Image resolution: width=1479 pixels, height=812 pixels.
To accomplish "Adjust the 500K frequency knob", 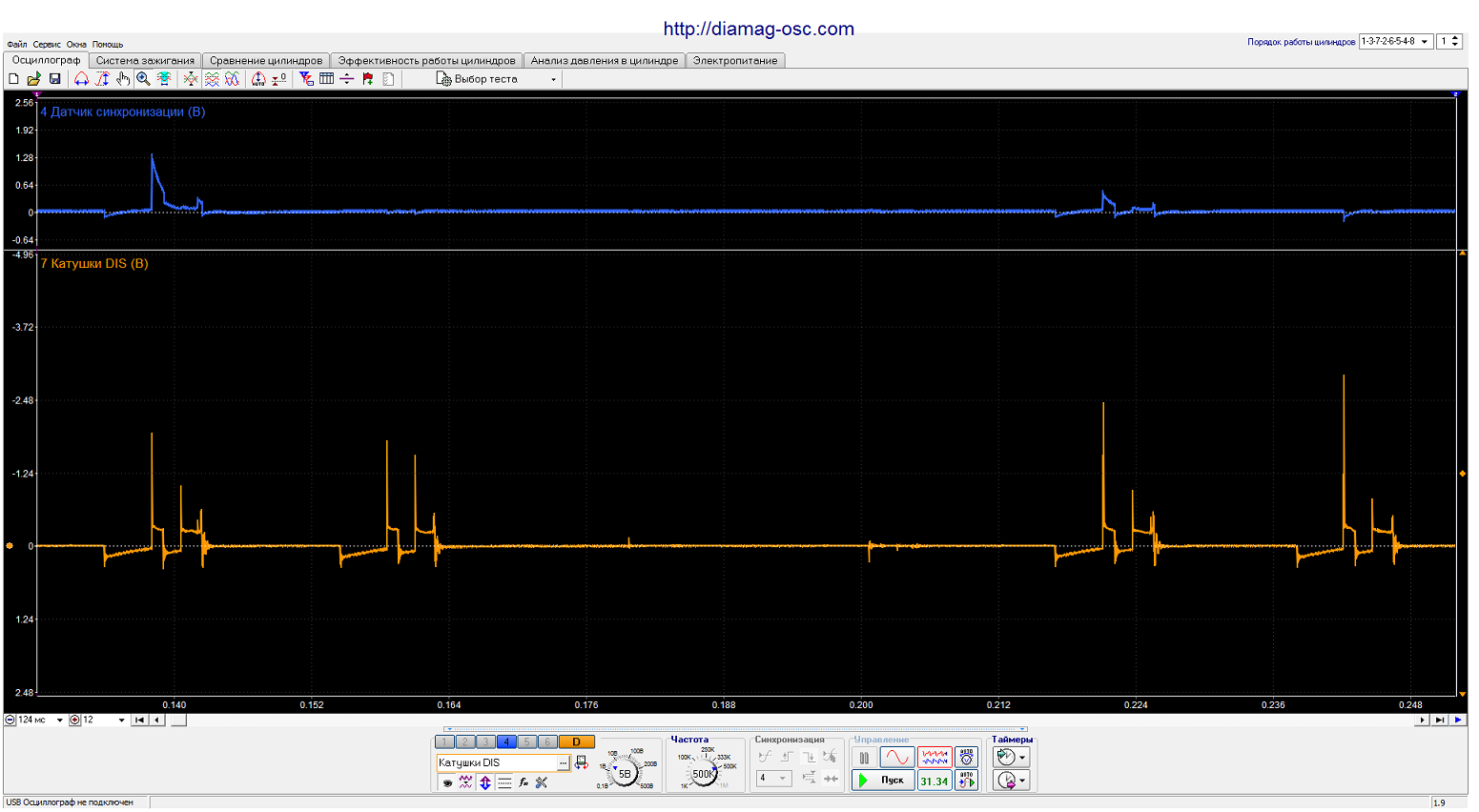I will tap(703, 774).
